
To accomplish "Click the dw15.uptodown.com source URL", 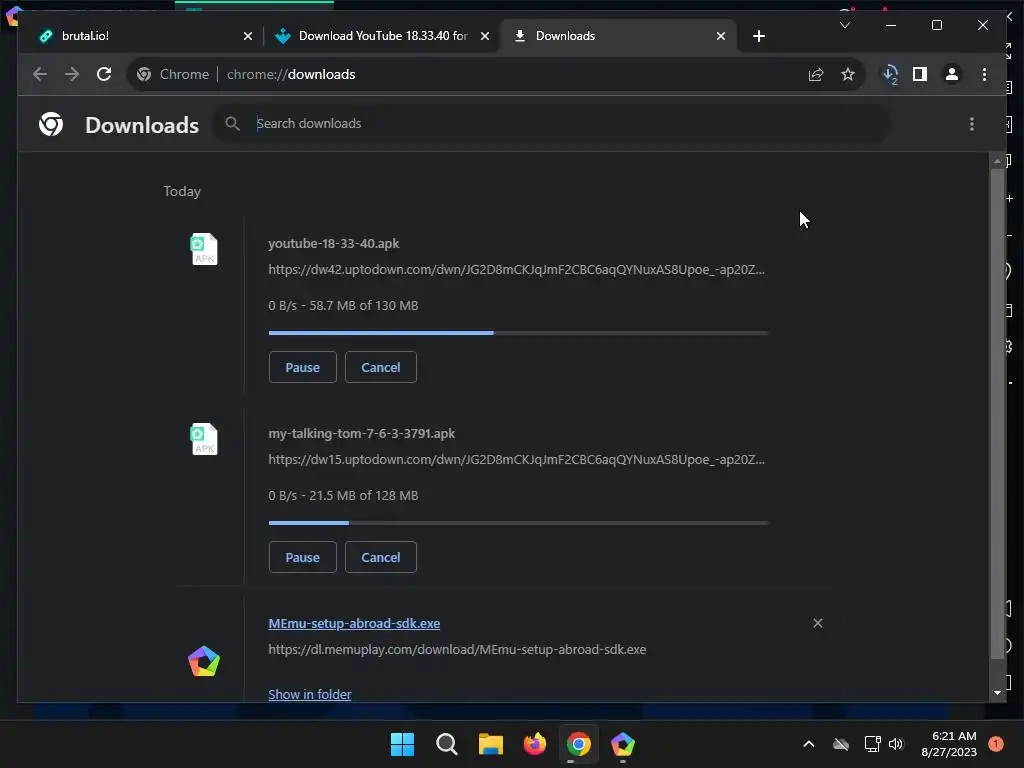I will click(x=517, y=460).
